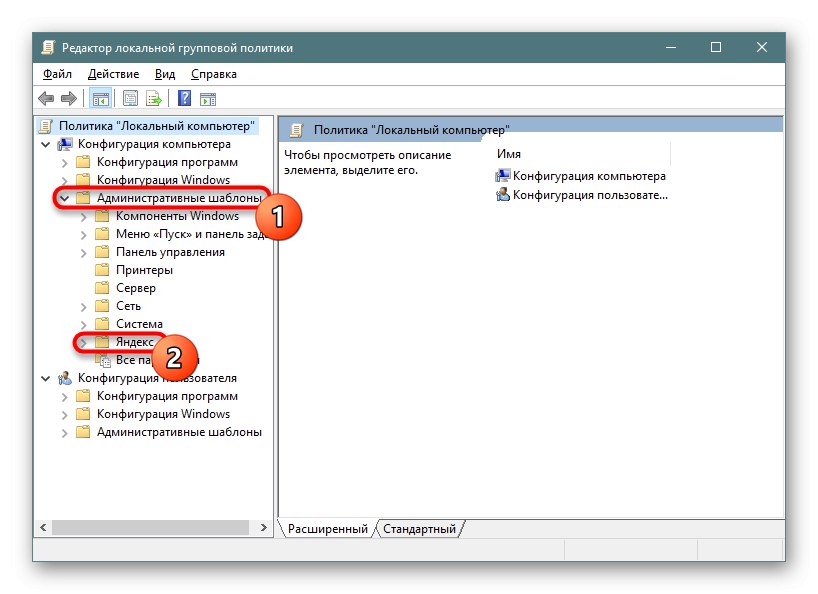The image size is (818, 594).
Task: Select Конфигурация программ under the user configuration
Action: 167,396
